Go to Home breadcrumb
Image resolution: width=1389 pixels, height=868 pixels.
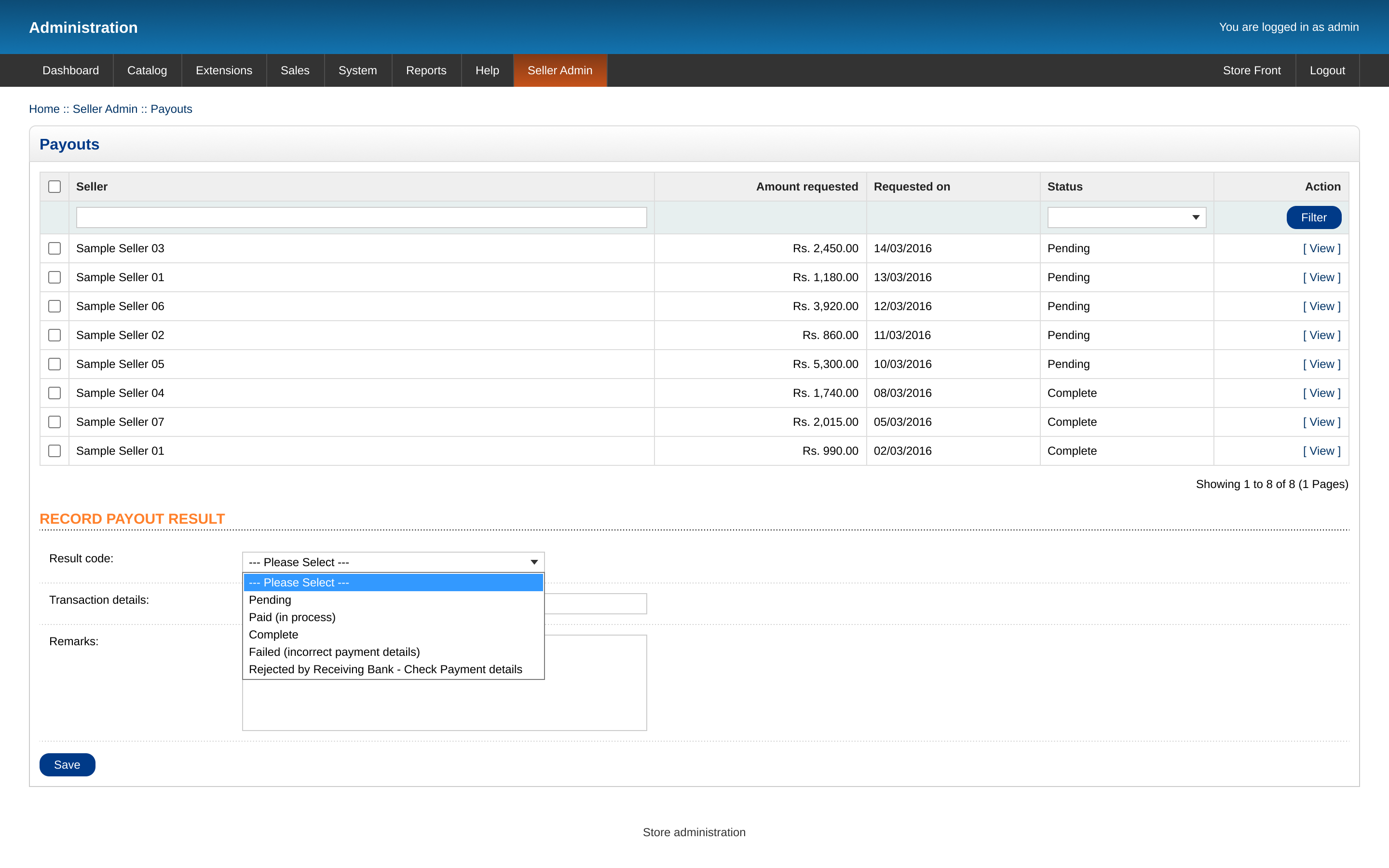(x=44, y=109)
